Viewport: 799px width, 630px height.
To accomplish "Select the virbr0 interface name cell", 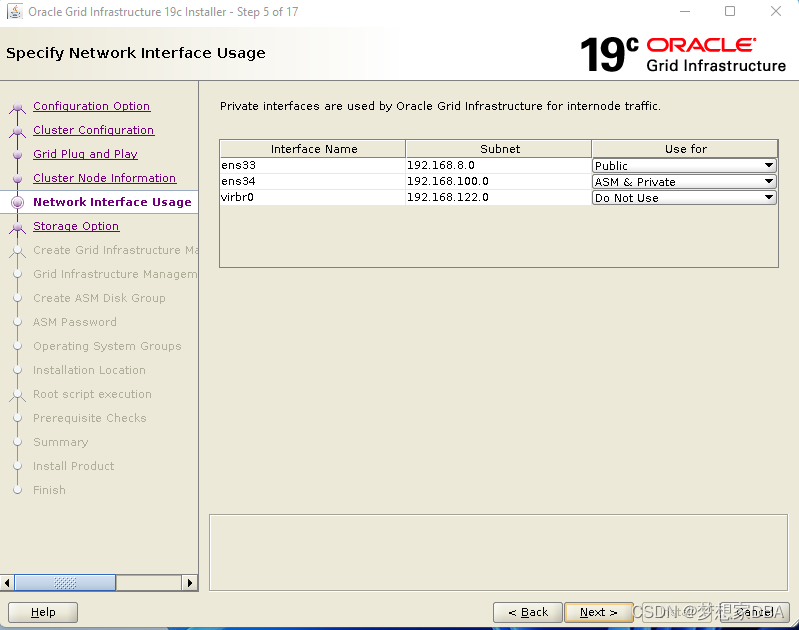I will [313, 197].
